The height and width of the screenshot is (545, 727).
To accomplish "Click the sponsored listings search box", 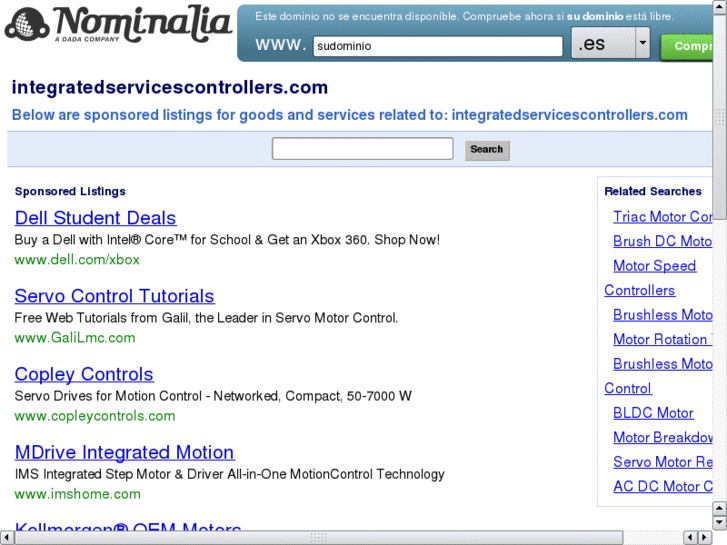I will (363, 149).
